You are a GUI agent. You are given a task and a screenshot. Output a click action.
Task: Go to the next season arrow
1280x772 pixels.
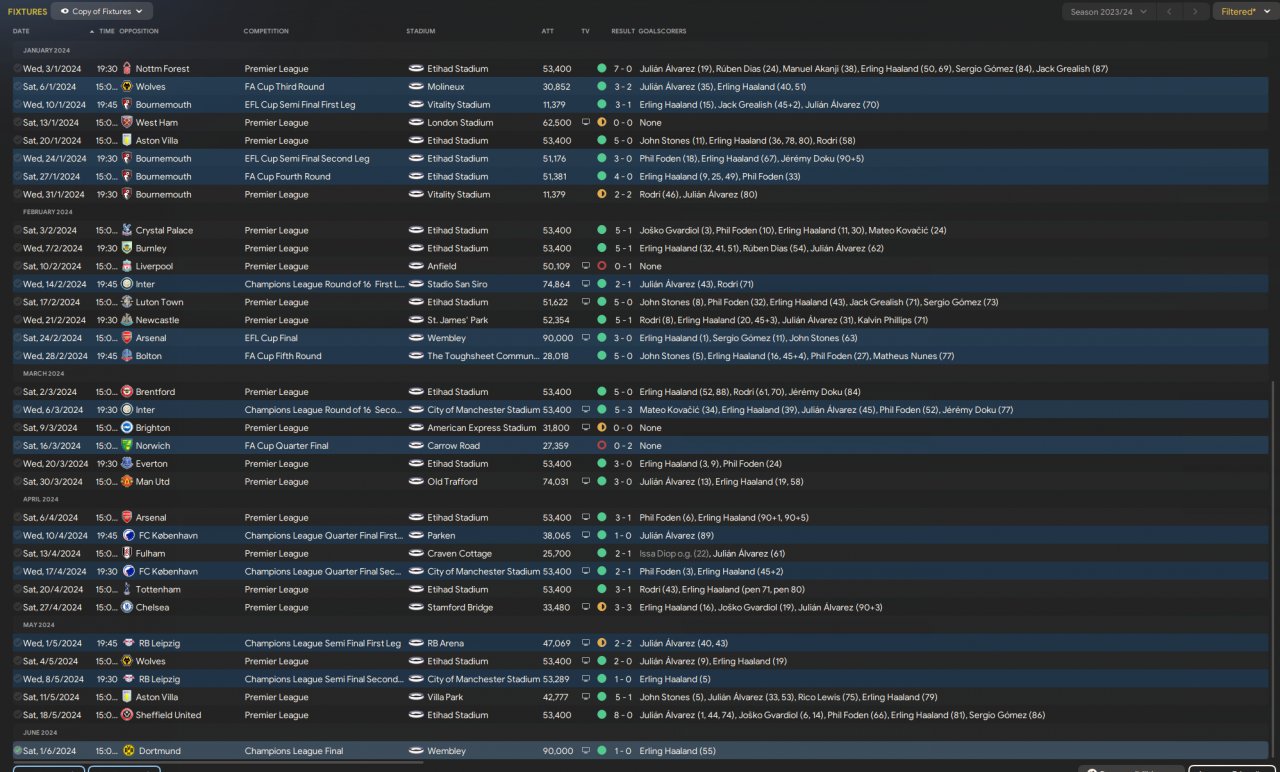tap(1194, 12)
